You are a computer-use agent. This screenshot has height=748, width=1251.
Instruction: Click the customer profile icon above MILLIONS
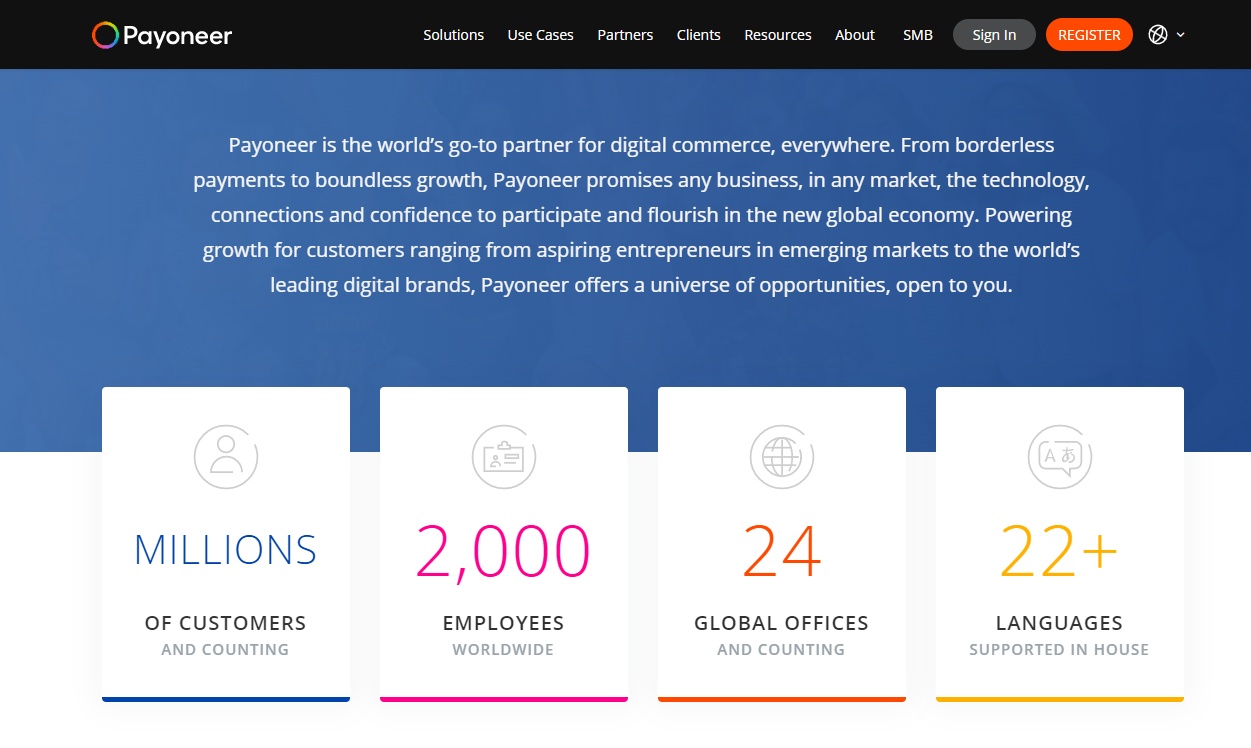pyautogui.click(x=226, y=457)
